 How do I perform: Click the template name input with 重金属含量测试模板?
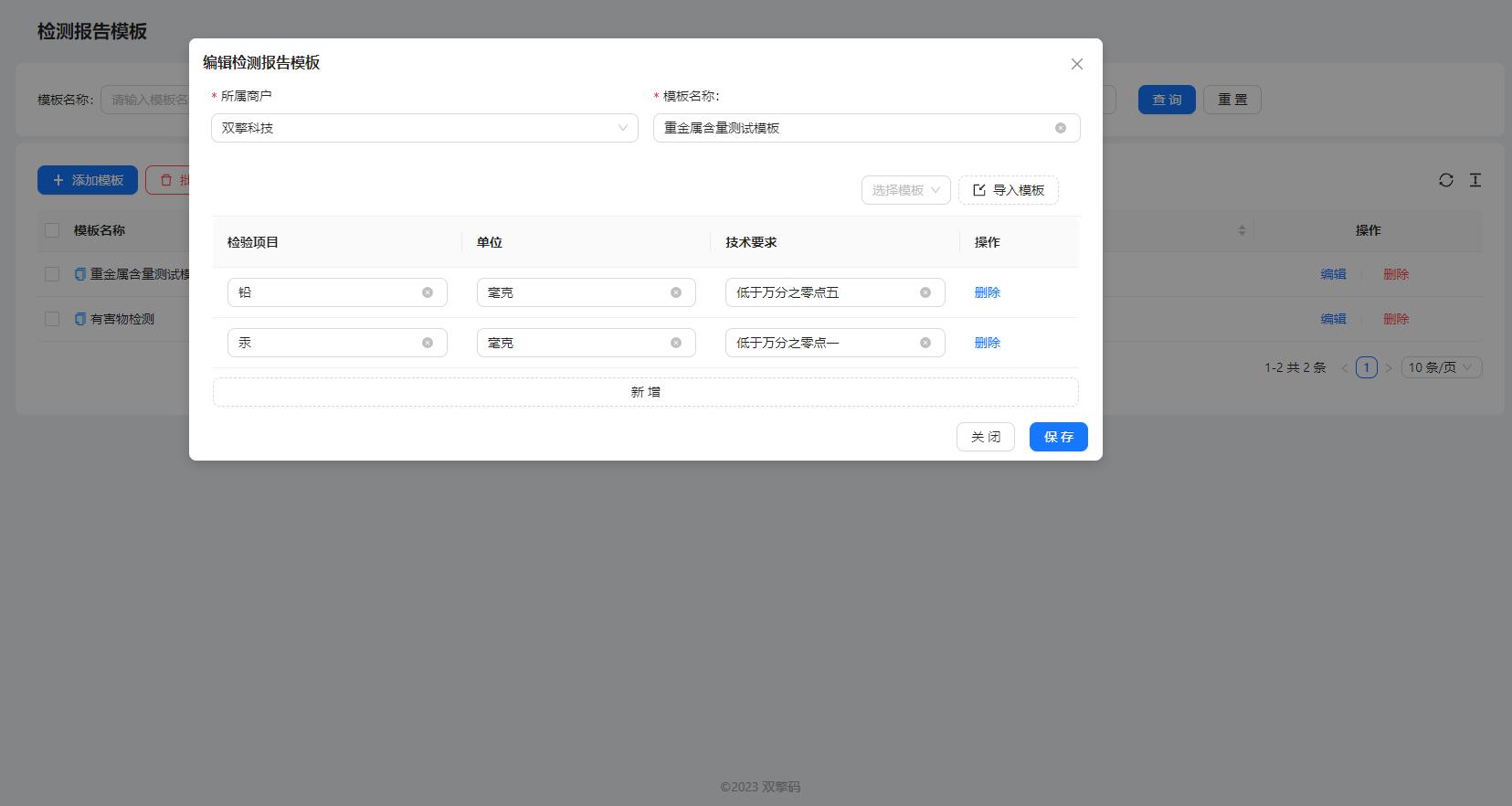(x=867, y=128)
